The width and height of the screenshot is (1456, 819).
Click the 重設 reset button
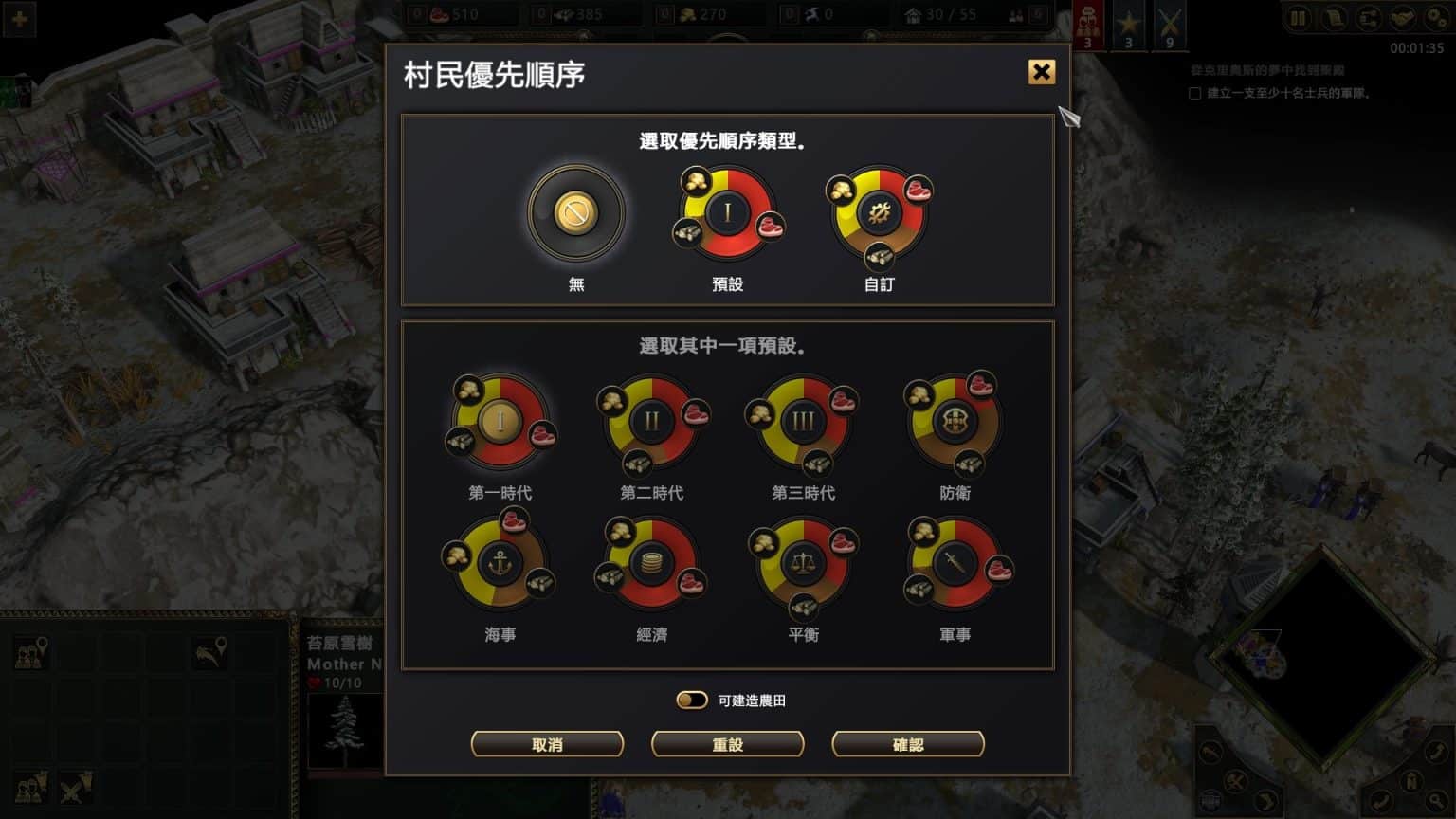tap(727, 744)
